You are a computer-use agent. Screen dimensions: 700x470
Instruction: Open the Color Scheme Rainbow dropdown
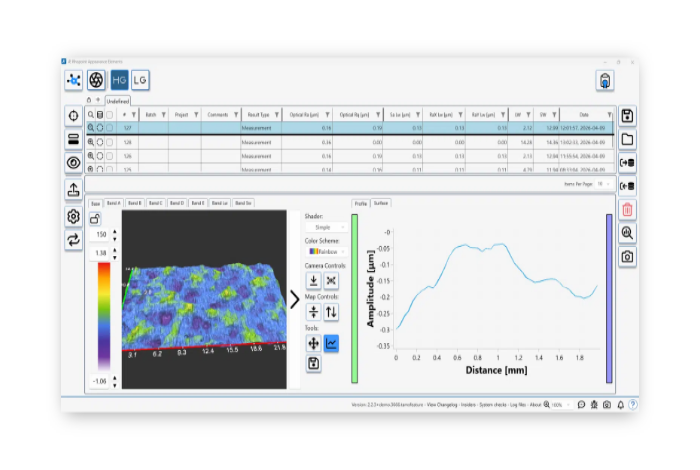326,252
